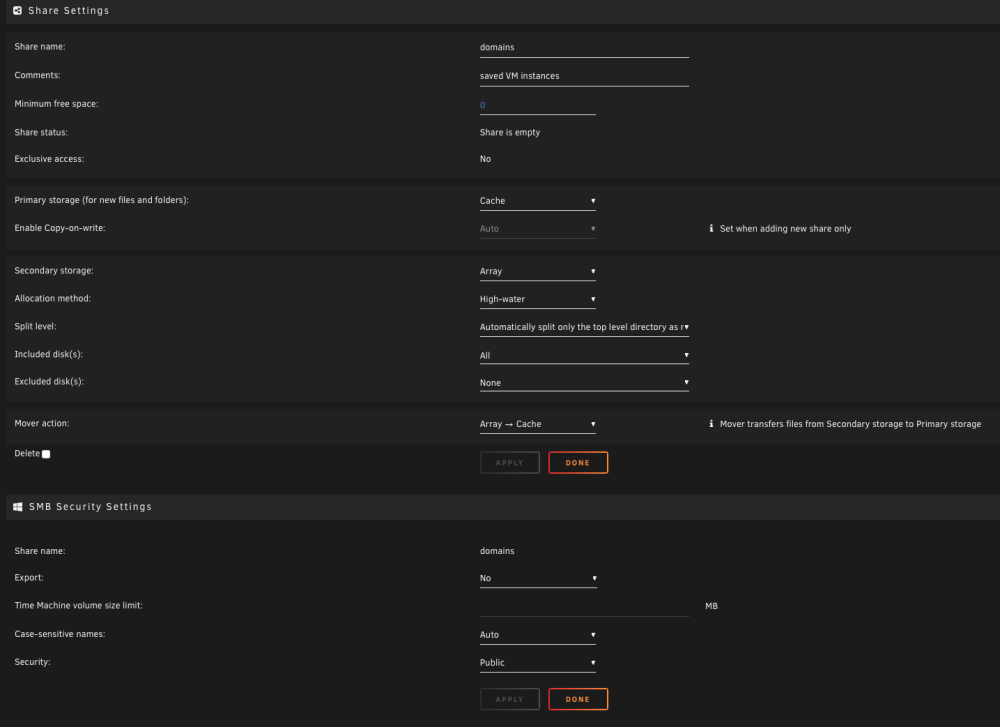
Task: Click the Mover action label
Action: coord(42,423)
